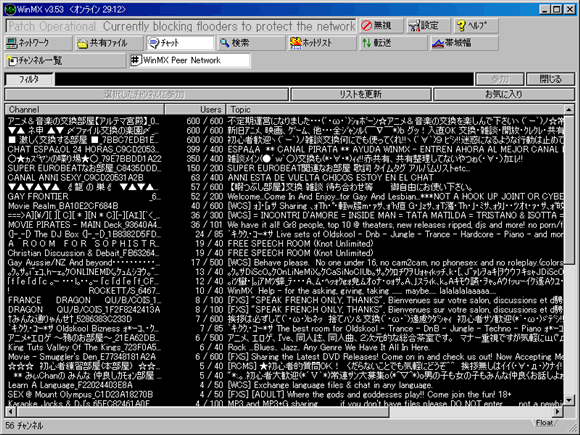Click the お気に入り button

[504, 94]
